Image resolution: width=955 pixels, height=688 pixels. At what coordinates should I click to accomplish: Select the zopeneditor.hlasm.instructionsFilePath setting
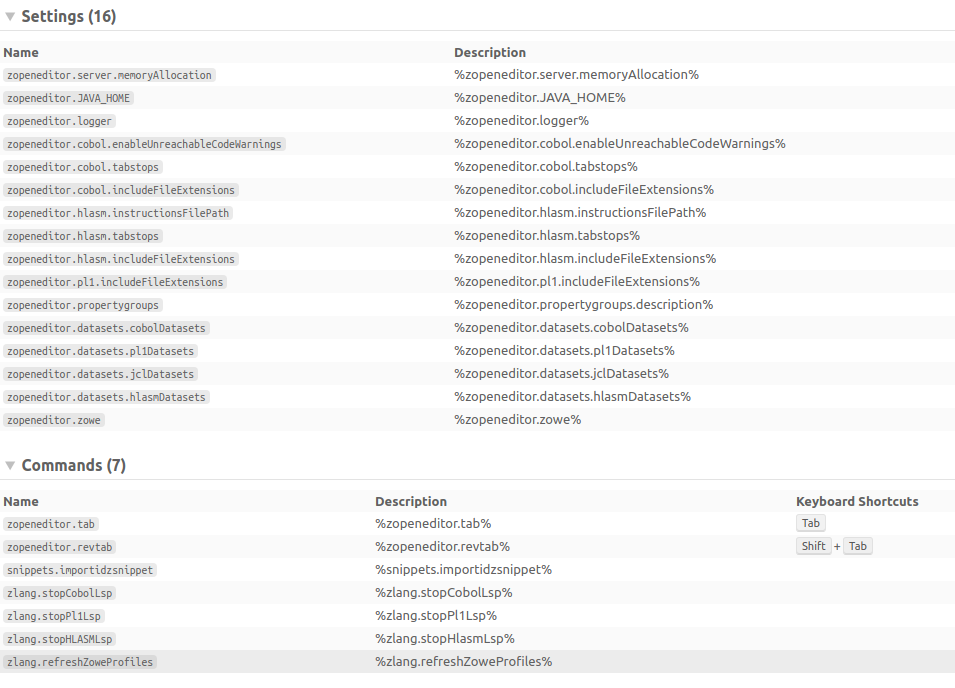(x=117, y=212)
